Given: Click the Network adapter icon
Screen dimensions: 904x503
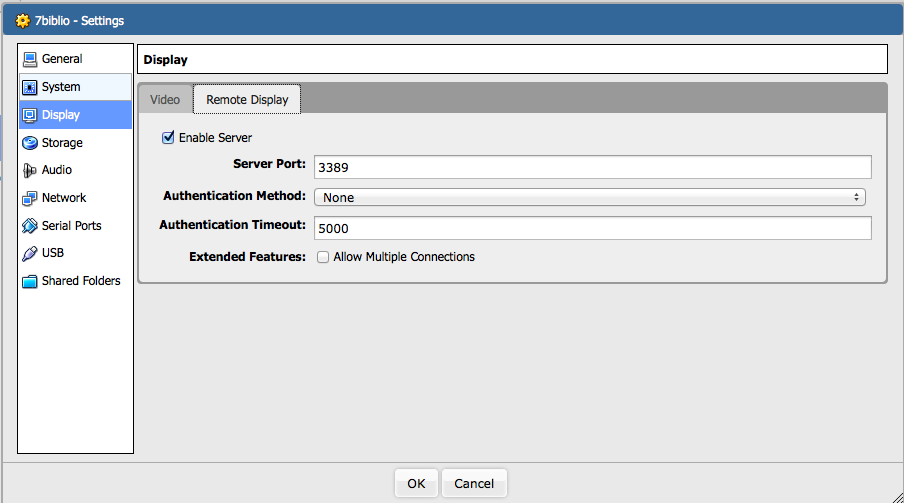Looking at the screenshot, I should (30, 198).
